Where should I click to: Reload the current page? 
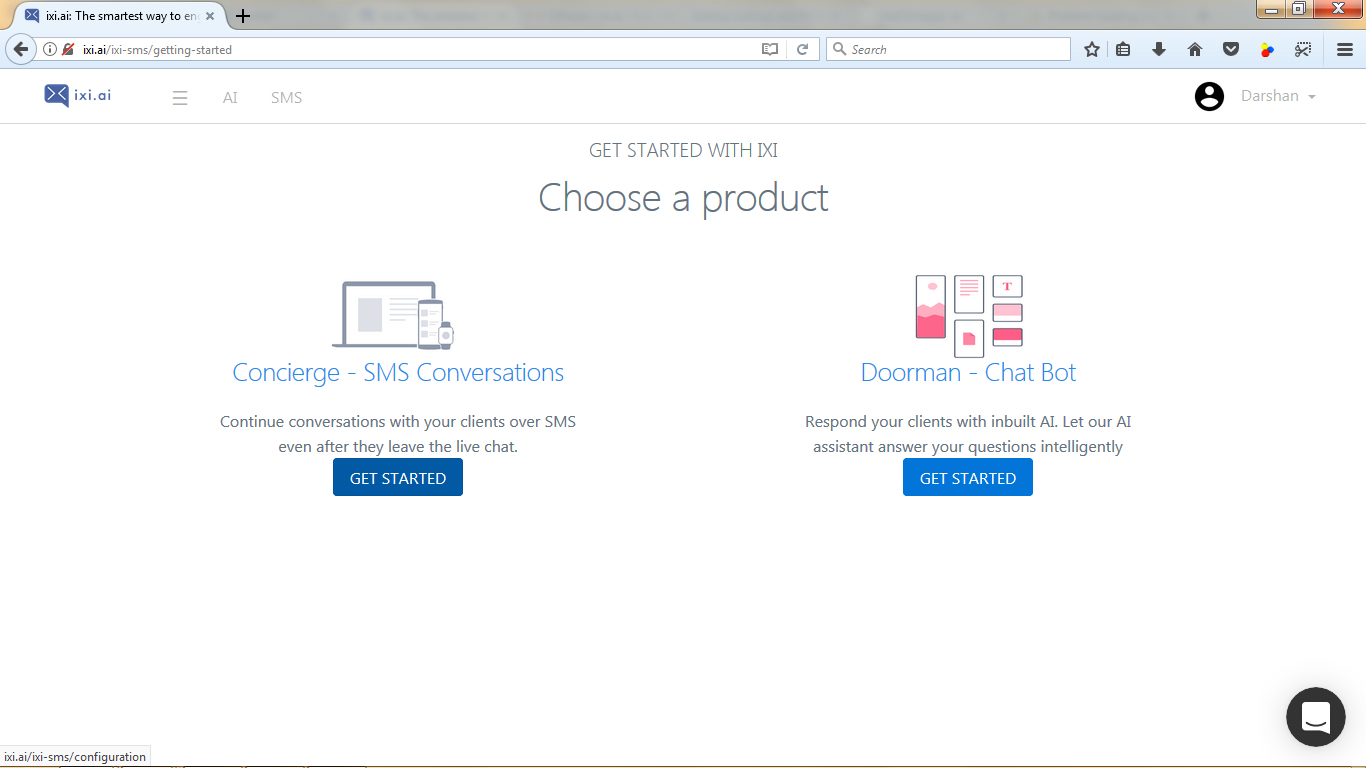point(802,49)
